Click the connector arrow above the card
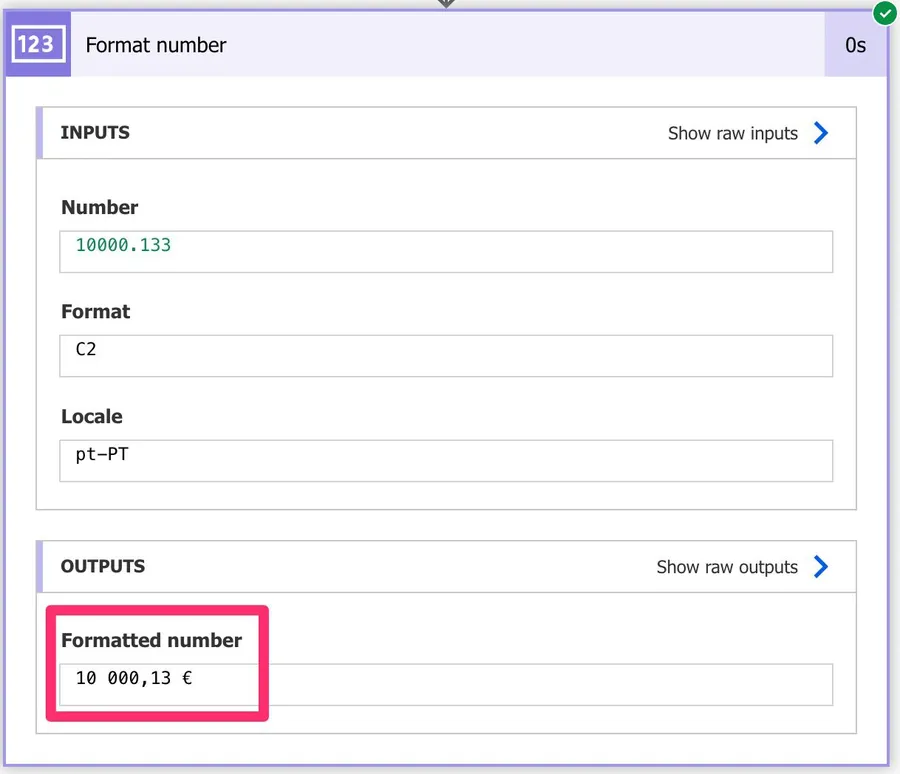Image resolution: width=900 pixels, height=774 pixels. coord(446,4)
